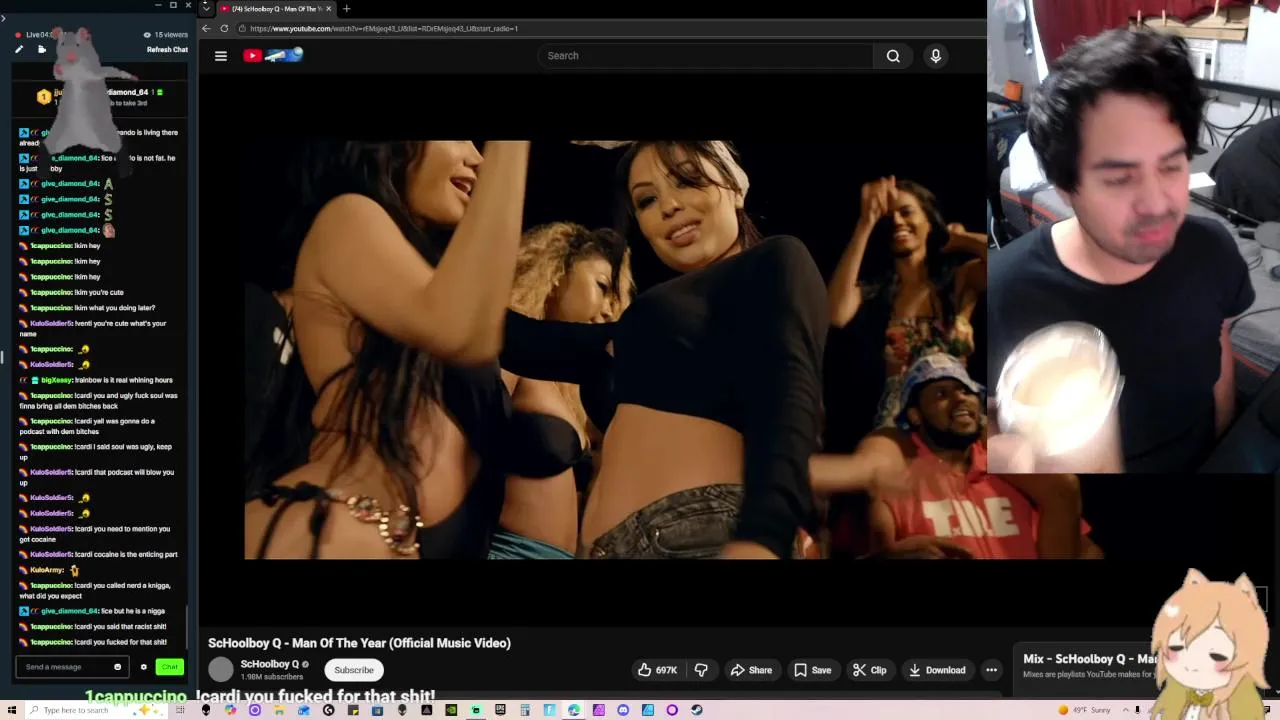Image resolution: width=1280 pixels, height=720 pixels.
Task: Open the emoji picker in chat box
Action: [117, 667]
